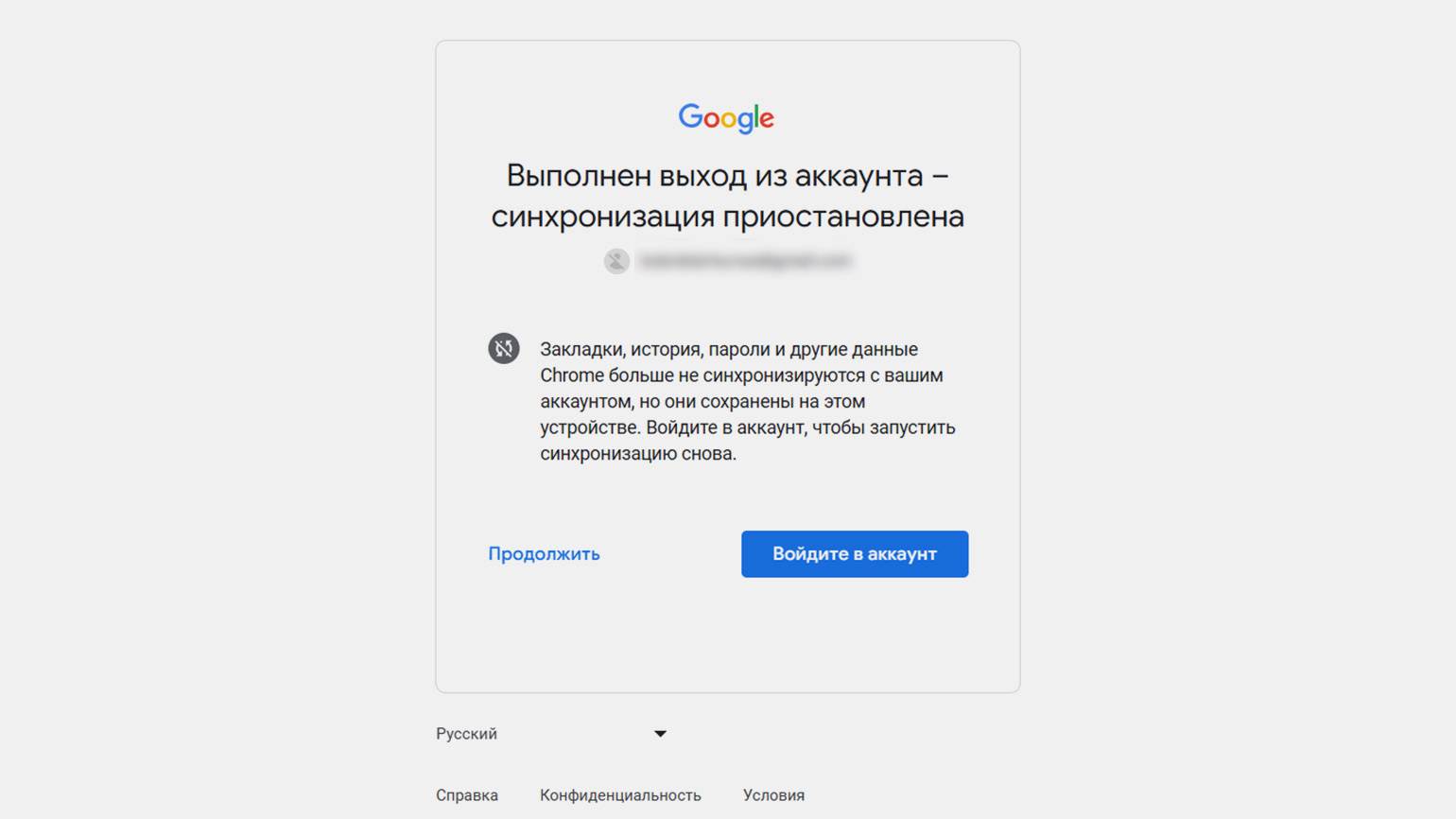1456x819 pixels.
Task: Click the heading line Выполнен выход из аккаунта
Action: point(728,176)
